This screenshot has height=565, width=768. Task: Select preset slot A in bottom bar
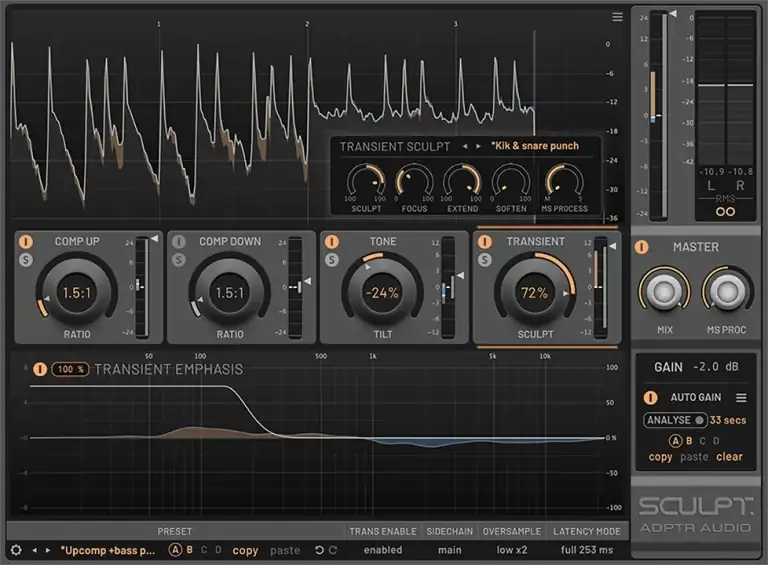(x=175, y=550)
